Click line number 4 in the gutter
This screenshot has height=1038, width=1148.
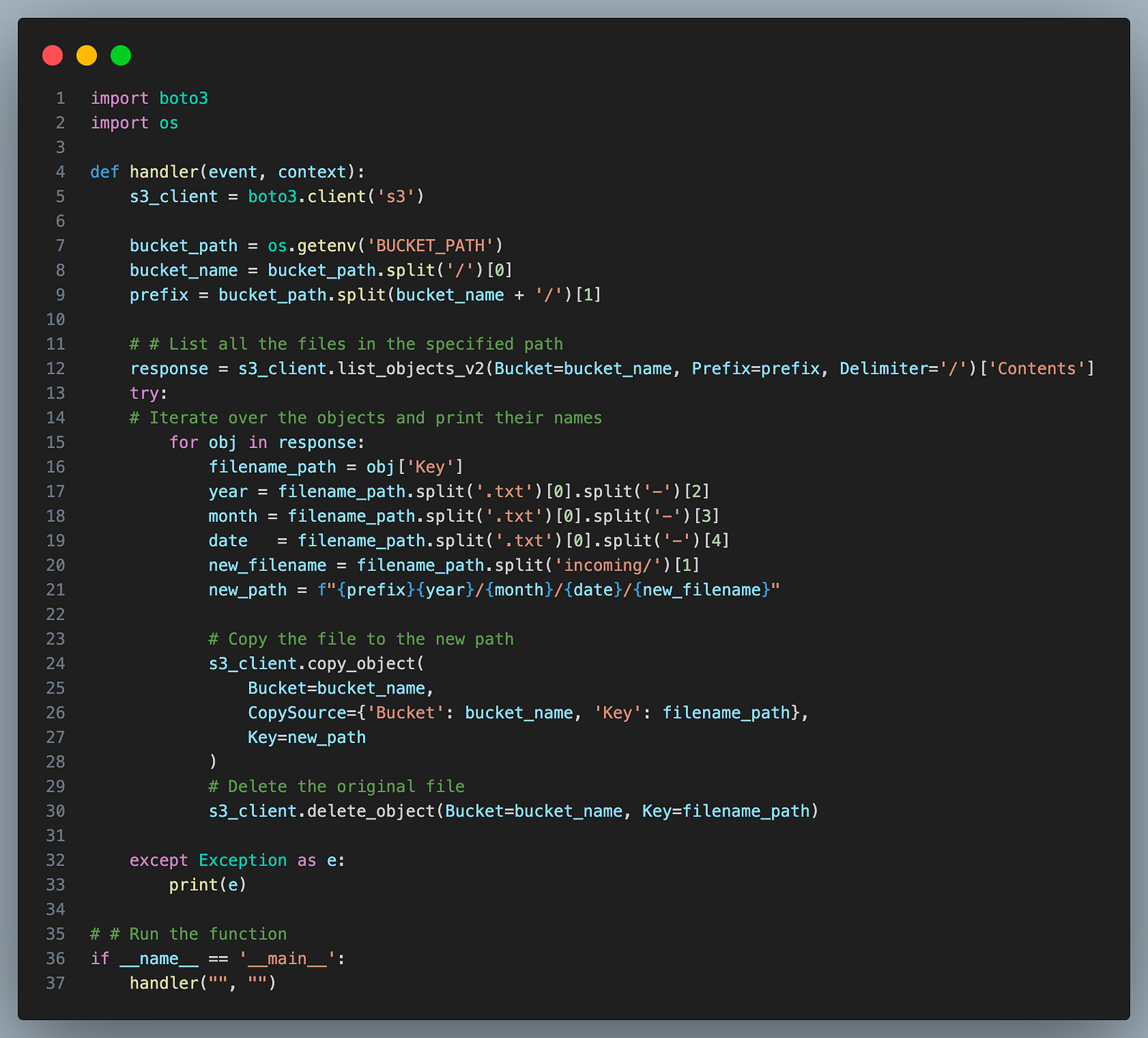tap(60, 172)
